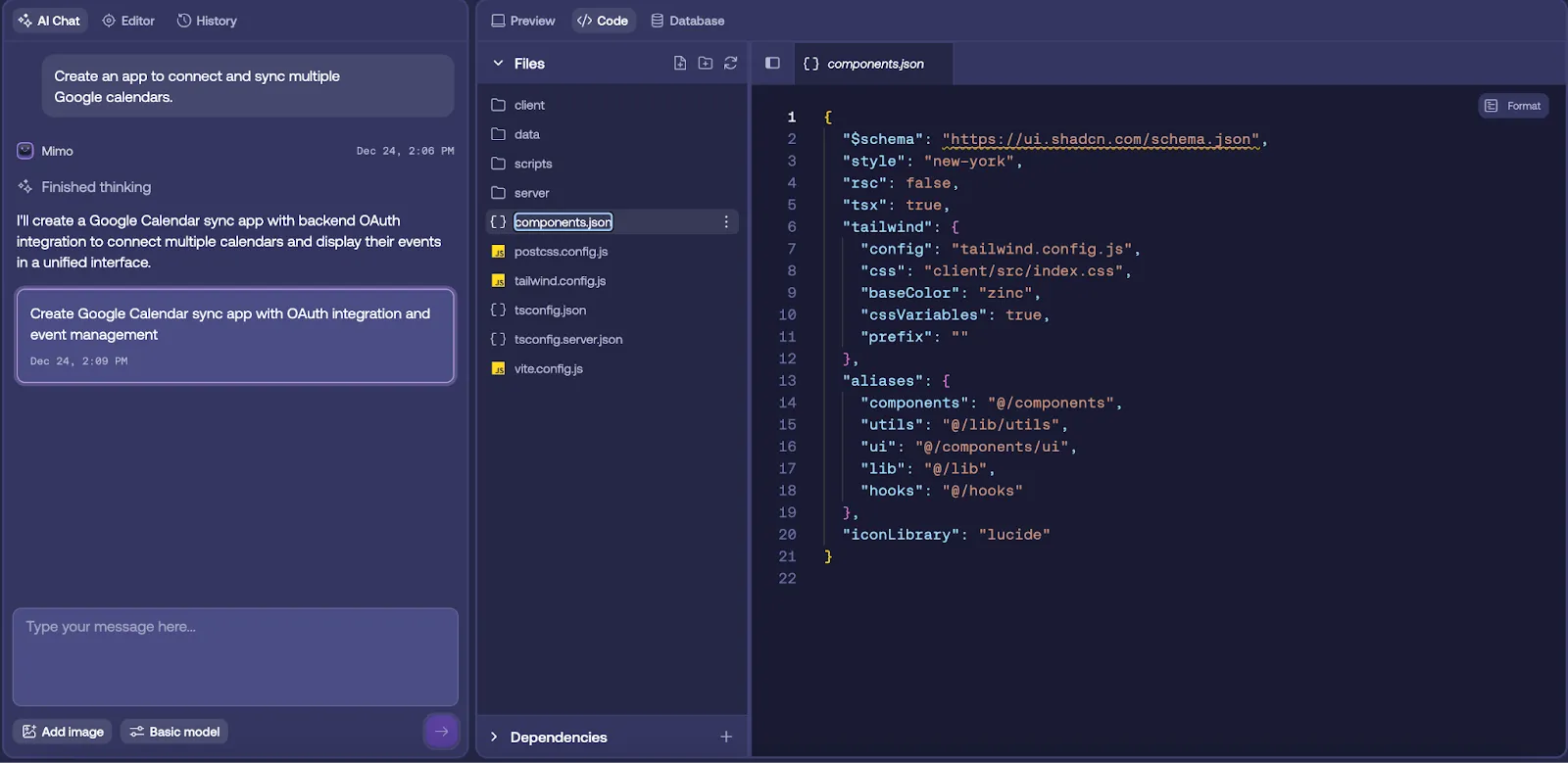Click the Mimo avatar icon
This screenshot has height=763, width=1568.
pyautogui.click(x=25, y=151)
